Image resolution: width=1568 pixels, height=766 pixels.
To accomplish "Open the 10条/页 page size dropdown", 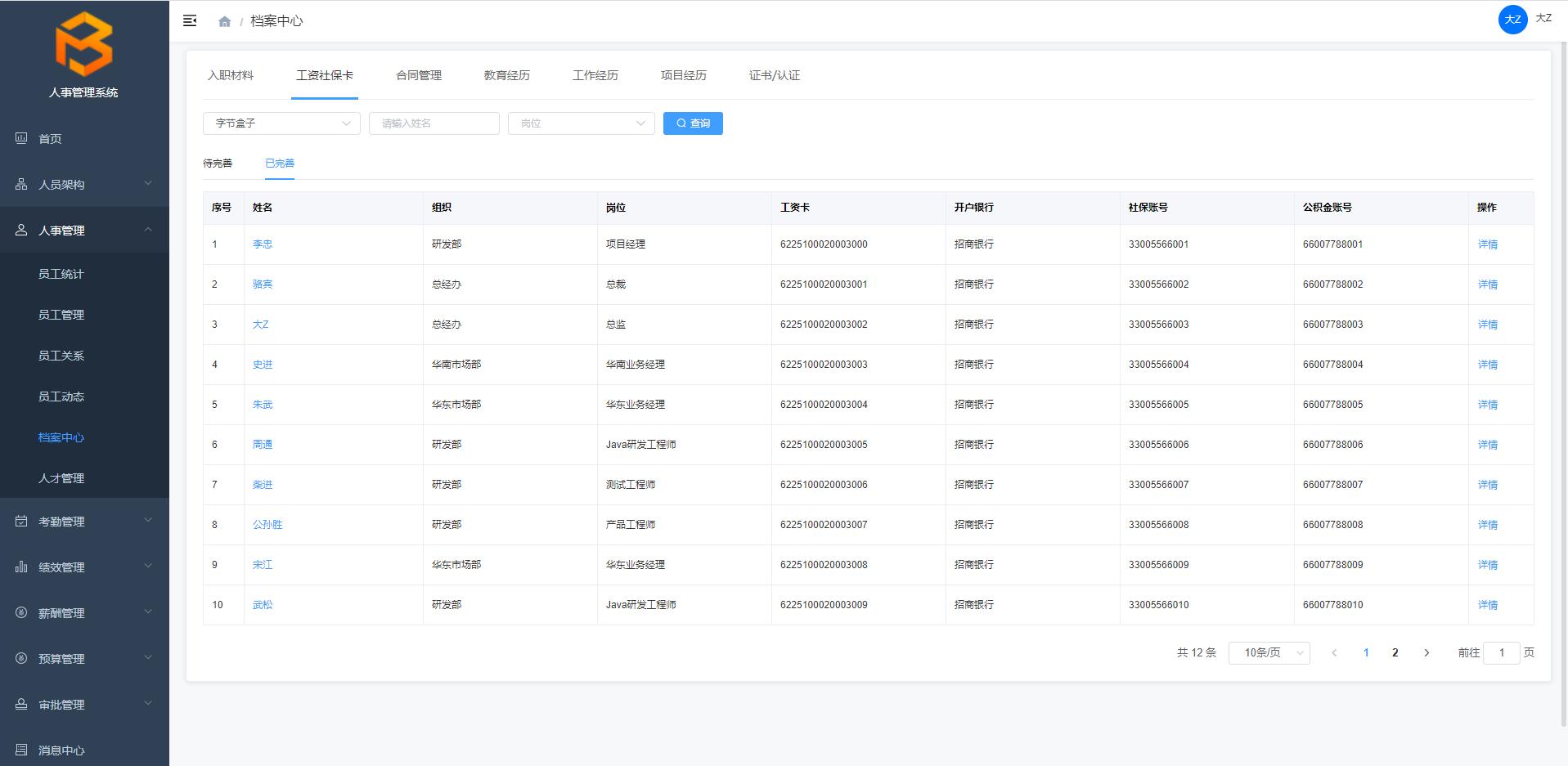I will pyautogui.click(x=1269, y=652).
